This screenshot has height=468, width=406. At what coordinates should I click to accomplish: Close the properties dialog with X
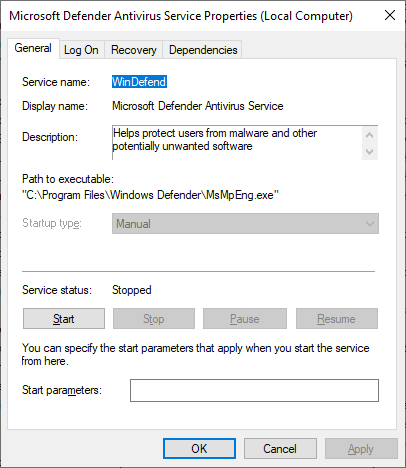tap(389, 15)
